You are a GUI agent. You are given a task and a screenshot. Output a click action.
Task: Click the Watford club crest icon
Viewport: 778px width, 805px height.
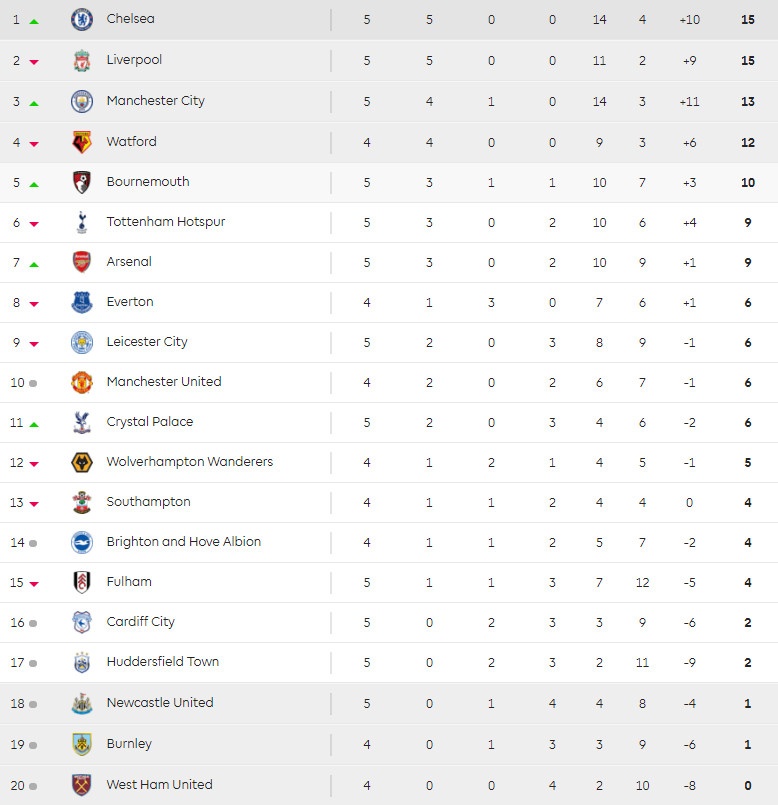tap(82, 142)
